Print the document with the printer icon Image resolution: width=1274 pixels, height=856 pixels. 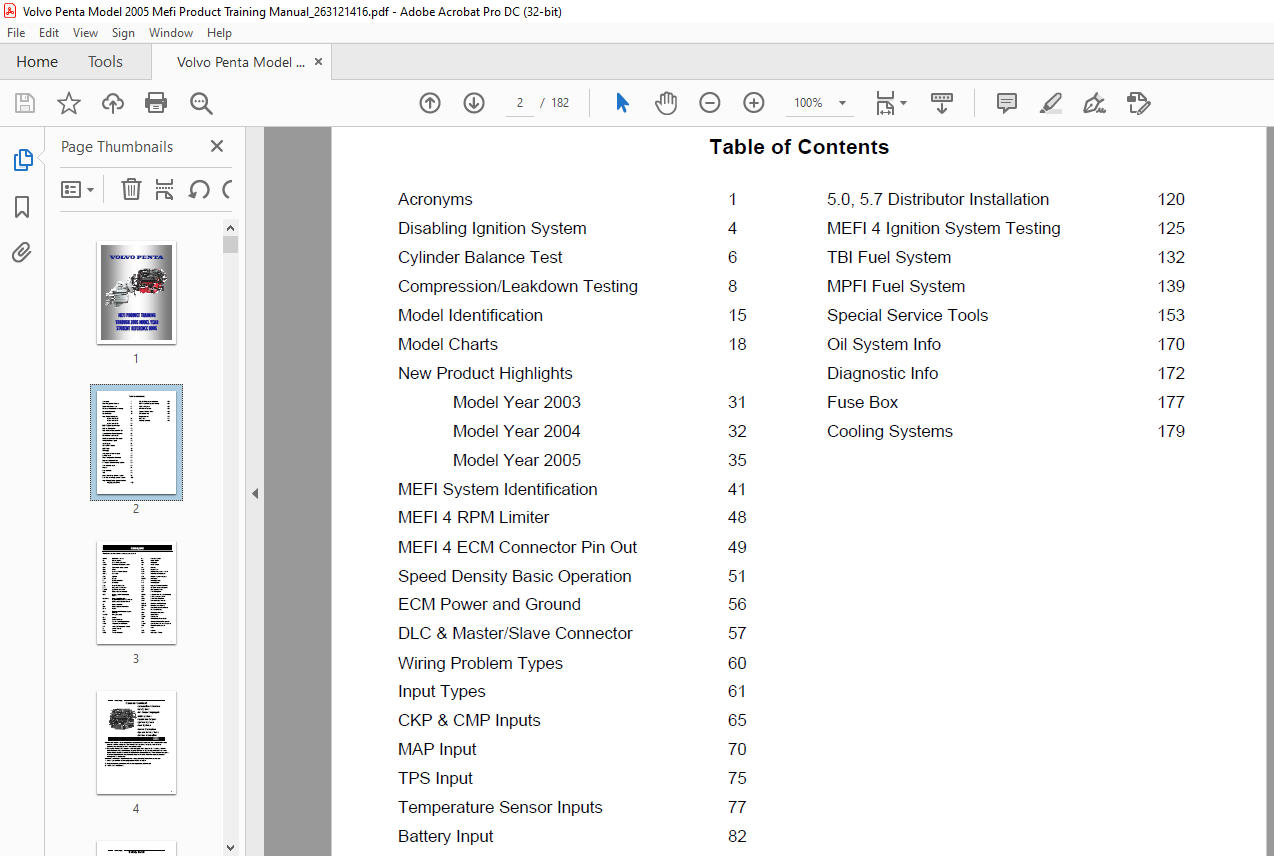[x=156, y=103]
